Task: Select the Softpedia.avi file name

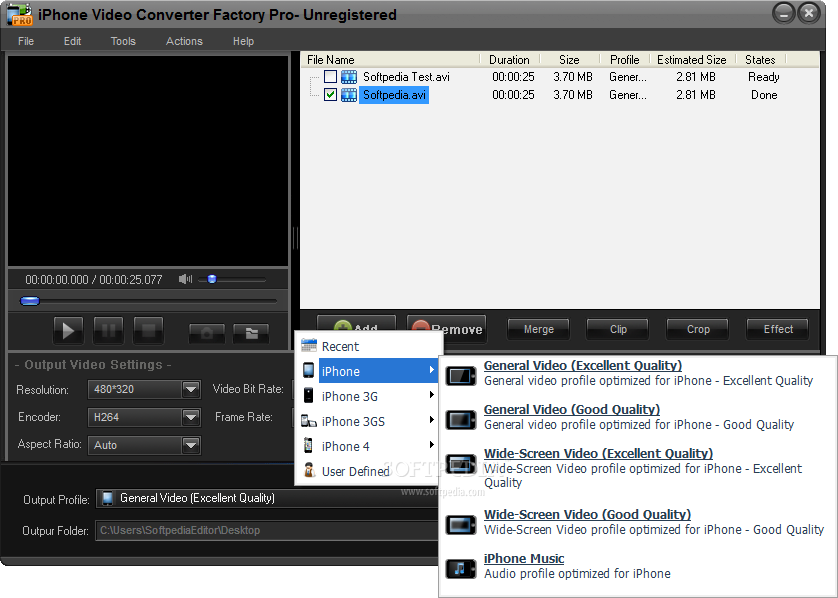Action: pos(394,95)
